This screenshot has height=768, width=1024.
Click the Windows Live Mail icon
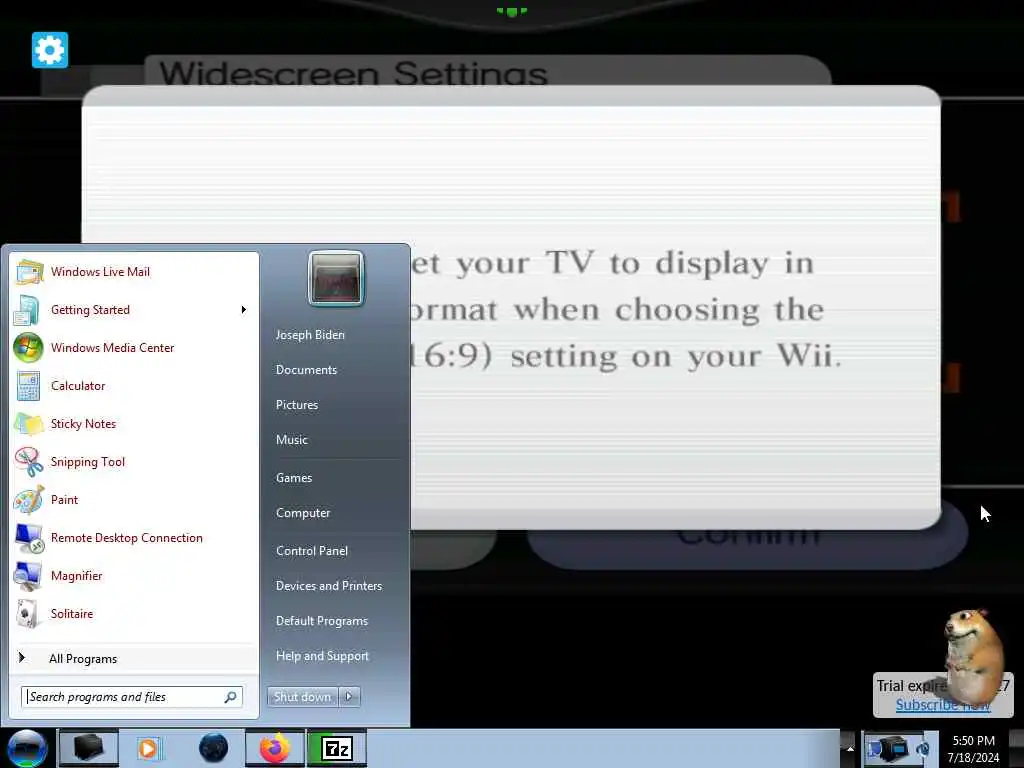click(29, 272)
